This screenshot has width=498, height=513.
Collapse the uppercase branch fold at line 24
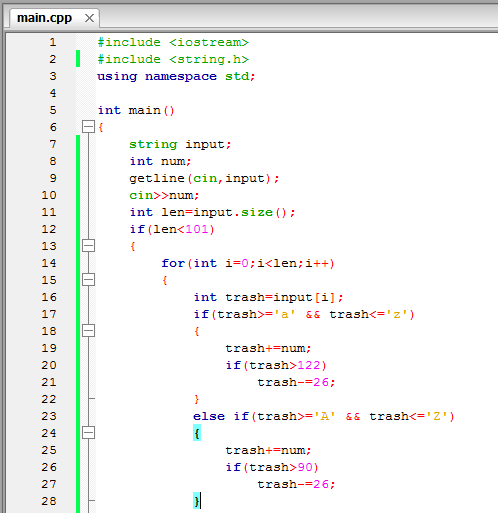coord(88,433)
